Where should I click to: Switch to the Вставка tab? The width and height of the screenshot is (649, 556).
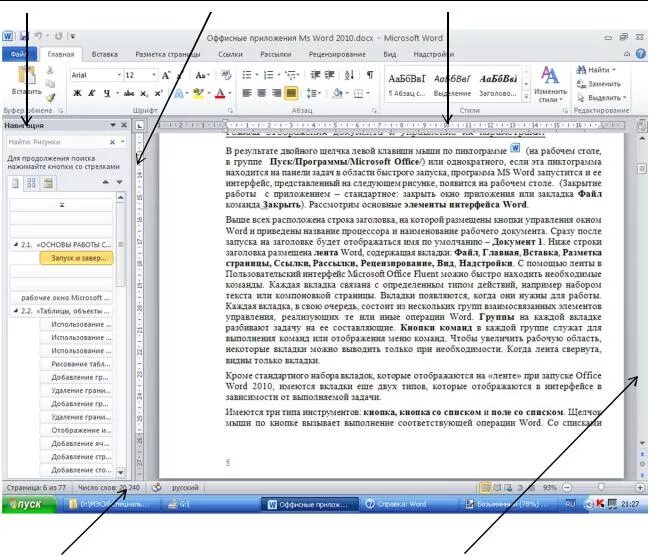click(x=105, y=54)
